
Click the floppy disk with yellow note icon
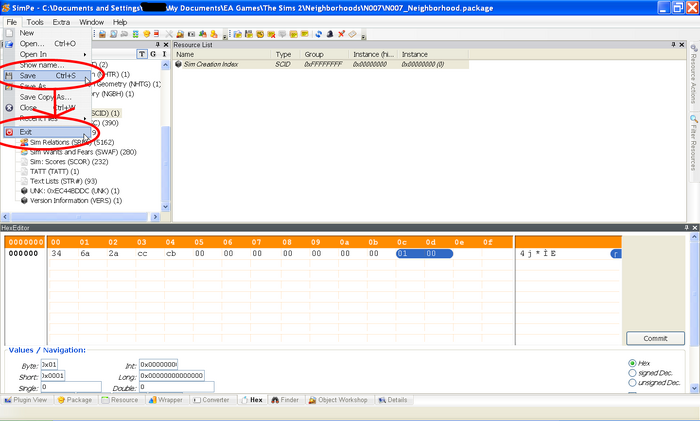pyautogui.click(x=249, y=34)
